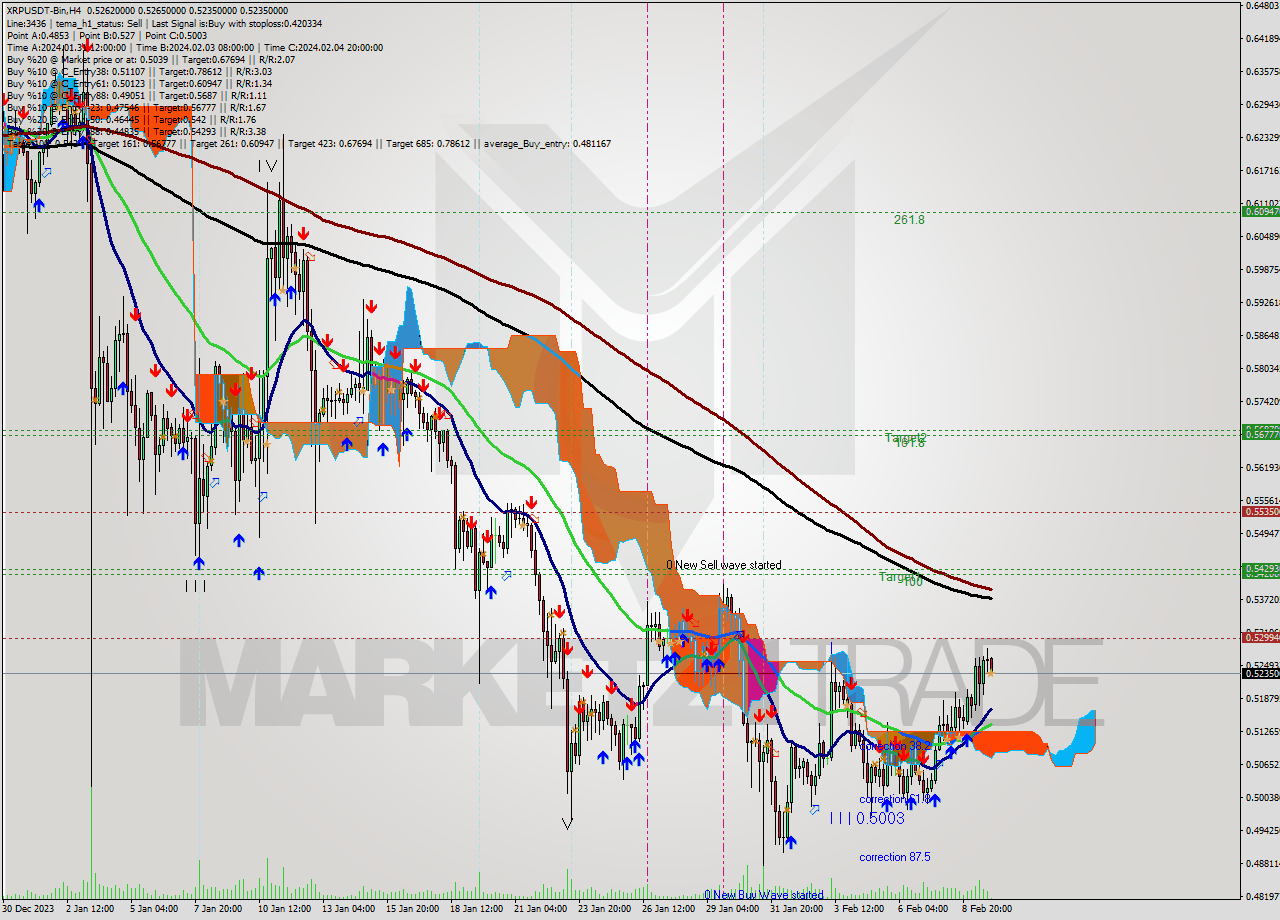
Task: Click the '0 New Buy Wave started' label
Action: pyautogui.click(x=763, y=895)
